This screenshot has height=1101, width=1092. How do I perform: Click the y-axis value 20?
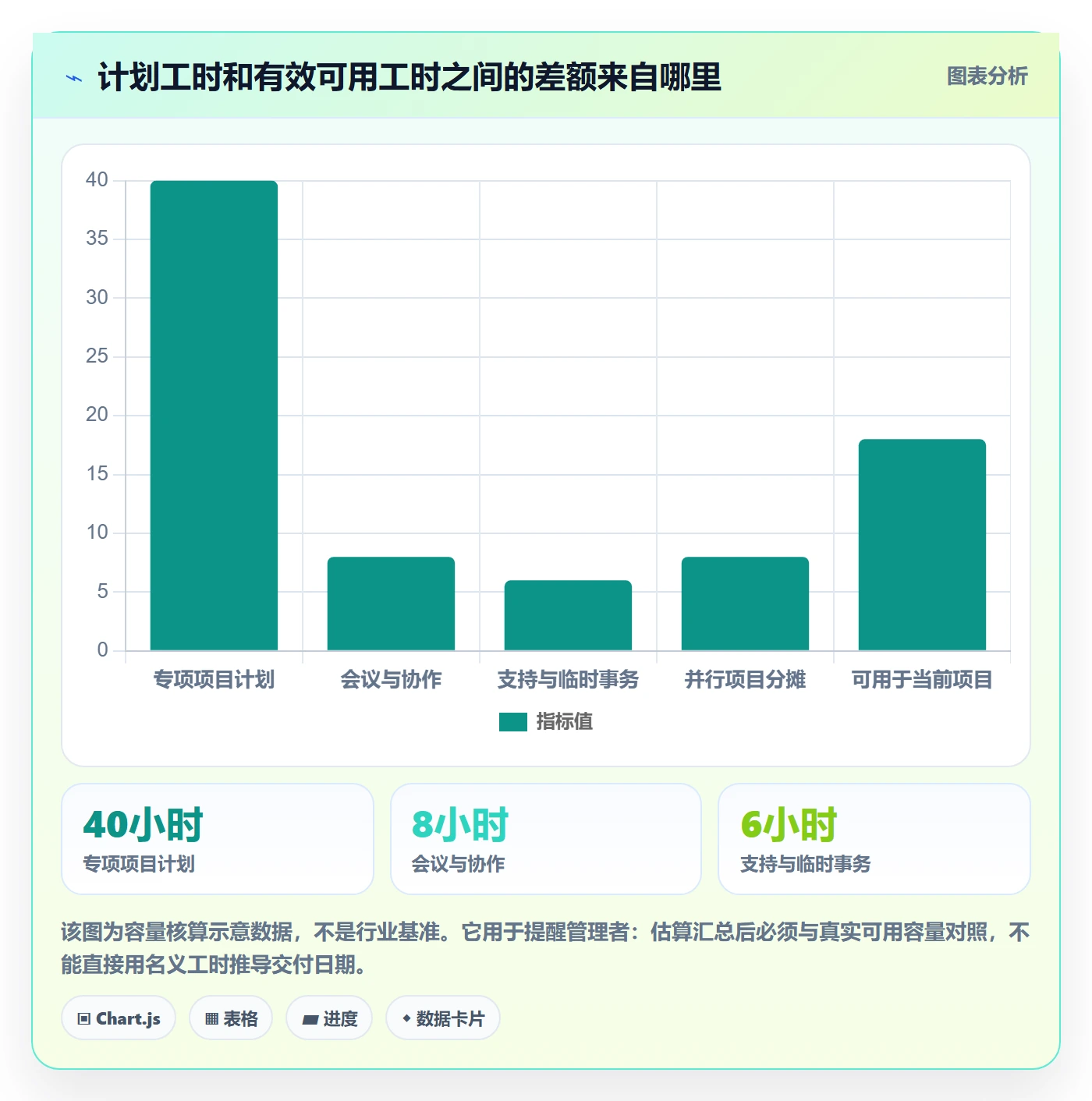[x=97, y=415]
